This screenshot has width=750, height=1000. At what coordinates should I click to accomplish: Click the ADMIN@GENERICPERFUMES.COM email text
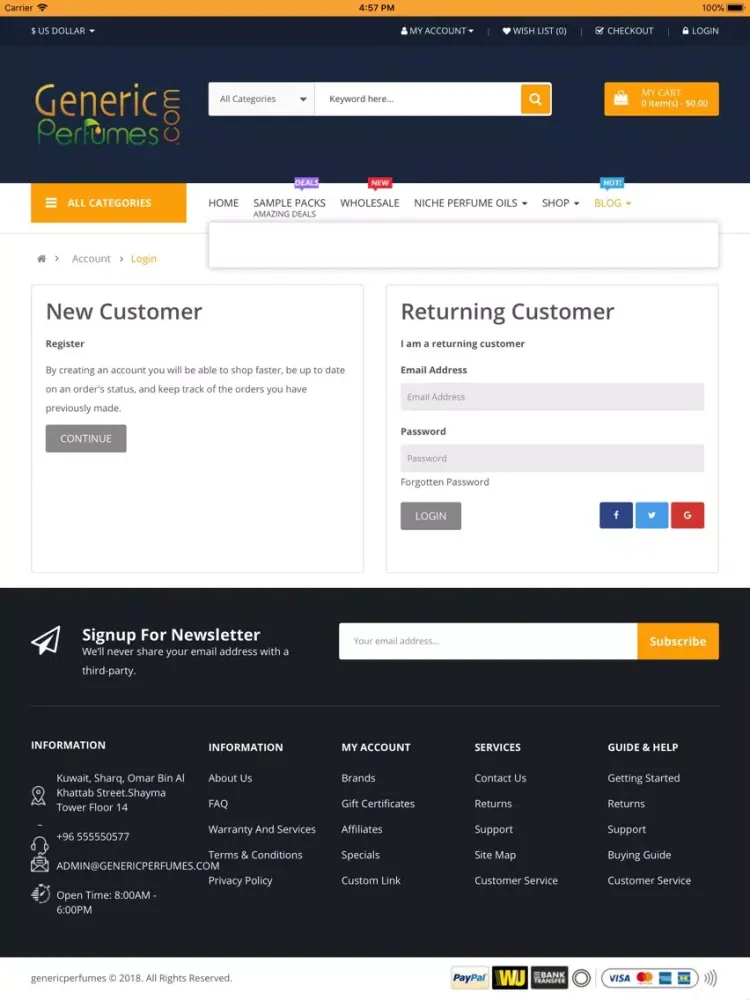(x=138, y=865)
